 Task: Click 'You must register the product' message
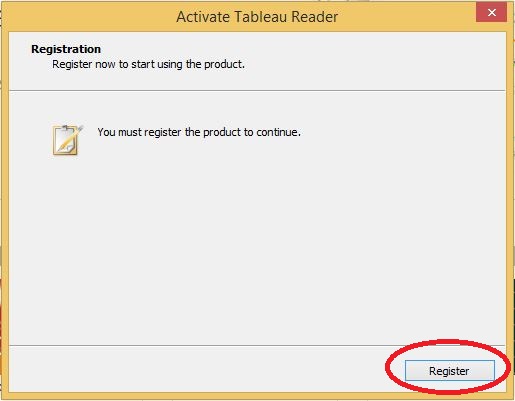coord(199,132)
